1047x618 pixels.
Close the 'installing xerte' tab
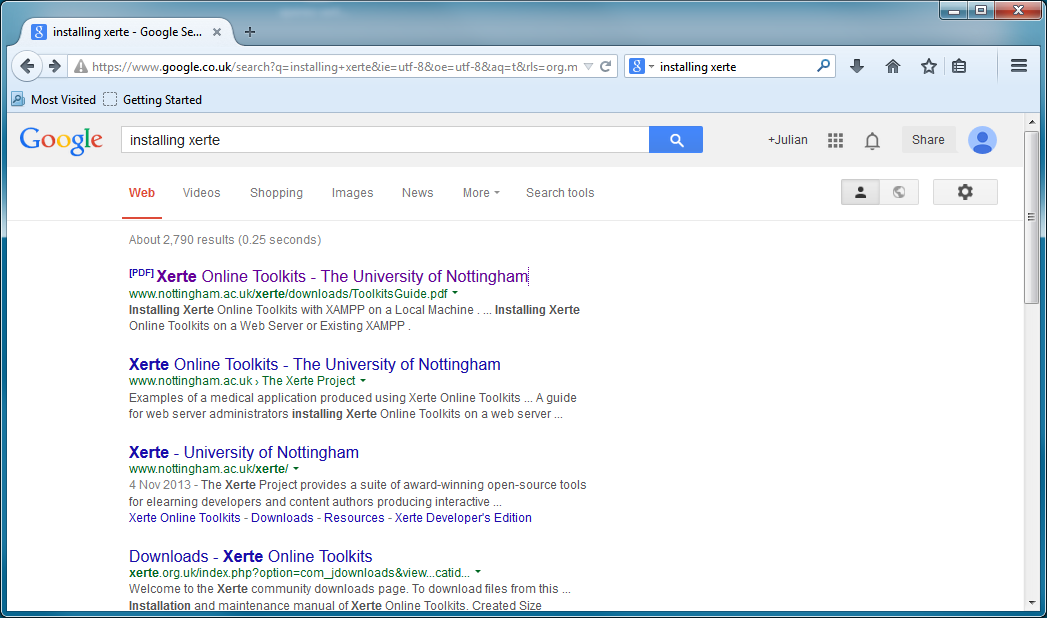tap(216, 32)
